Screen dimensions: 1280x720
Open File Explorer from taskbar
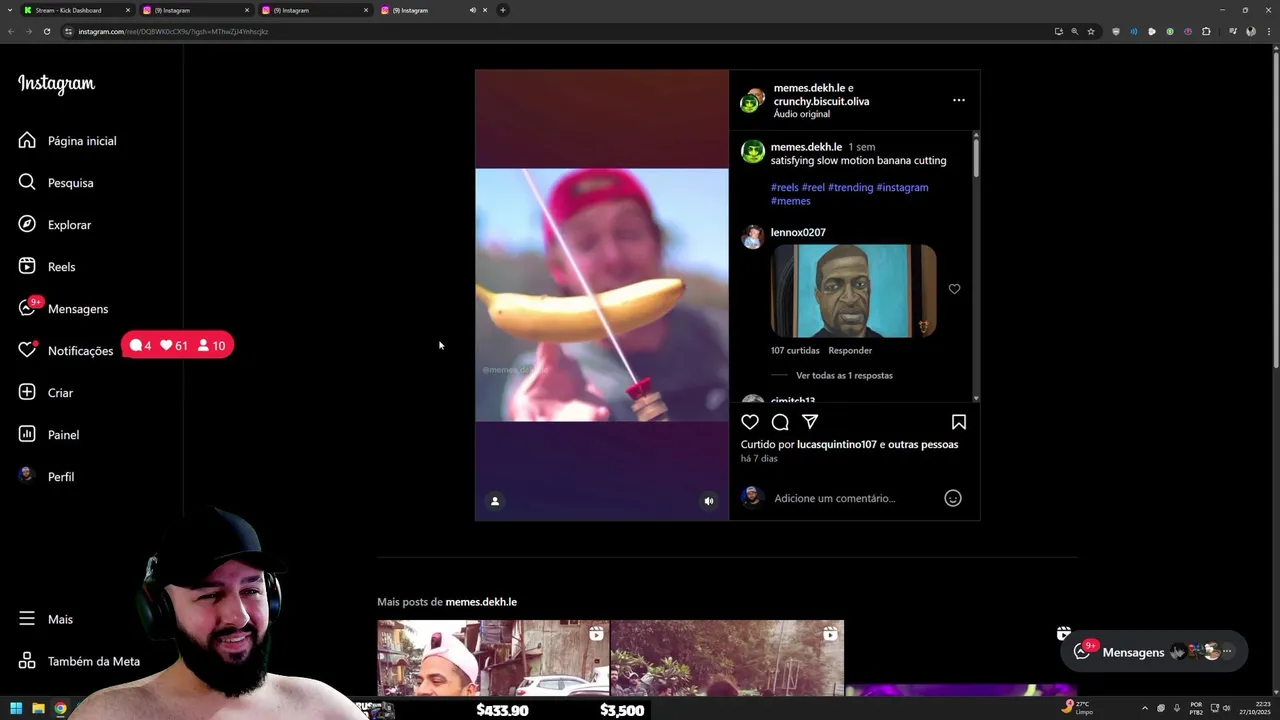point(38,709)
